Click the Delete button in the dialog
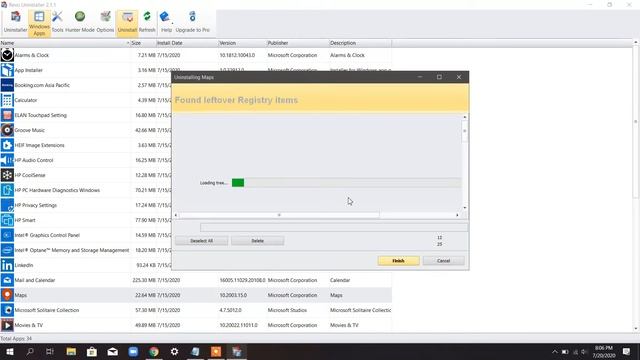The height and width of the screenshot is (360, 640). 258,241
